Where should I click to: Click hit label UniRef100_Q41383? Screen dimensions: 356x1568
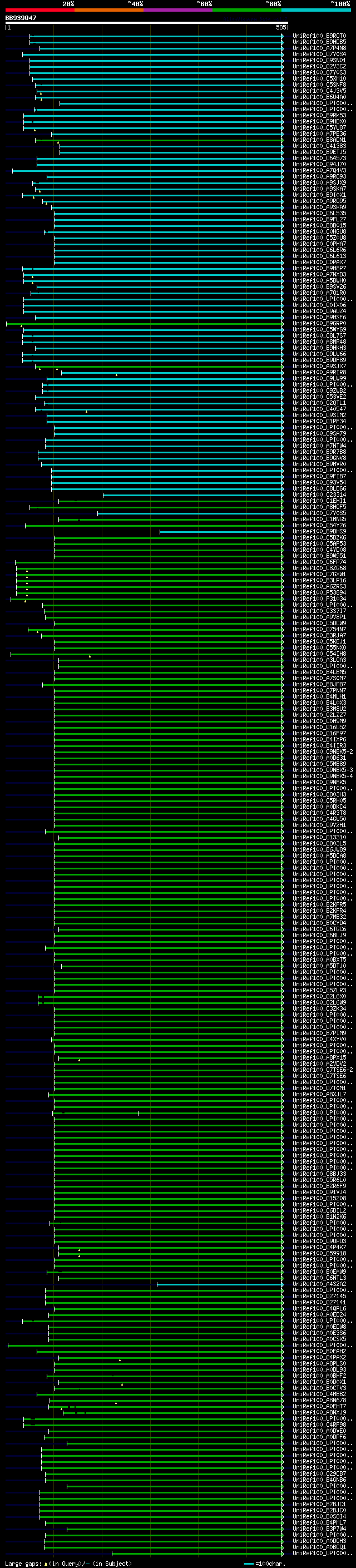(319, 146)
